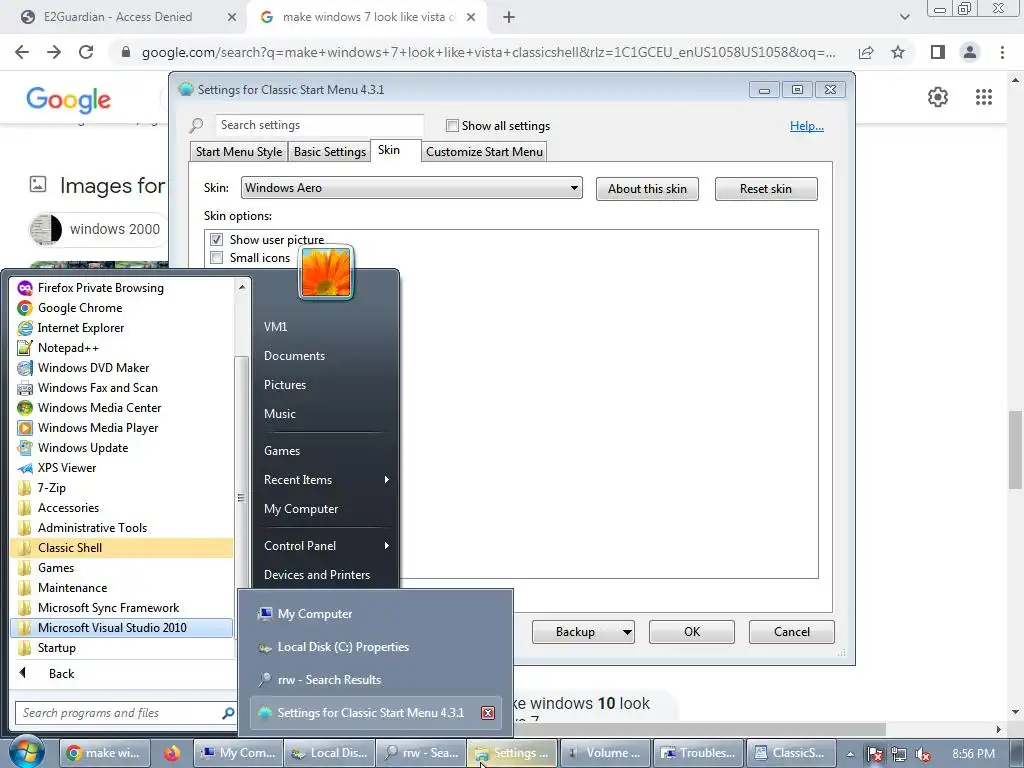Viewport: 1024px width, 768px height.
Task: Click the programs list scroll up arrow
Action: pyautogui.click(x=242, y=287)
